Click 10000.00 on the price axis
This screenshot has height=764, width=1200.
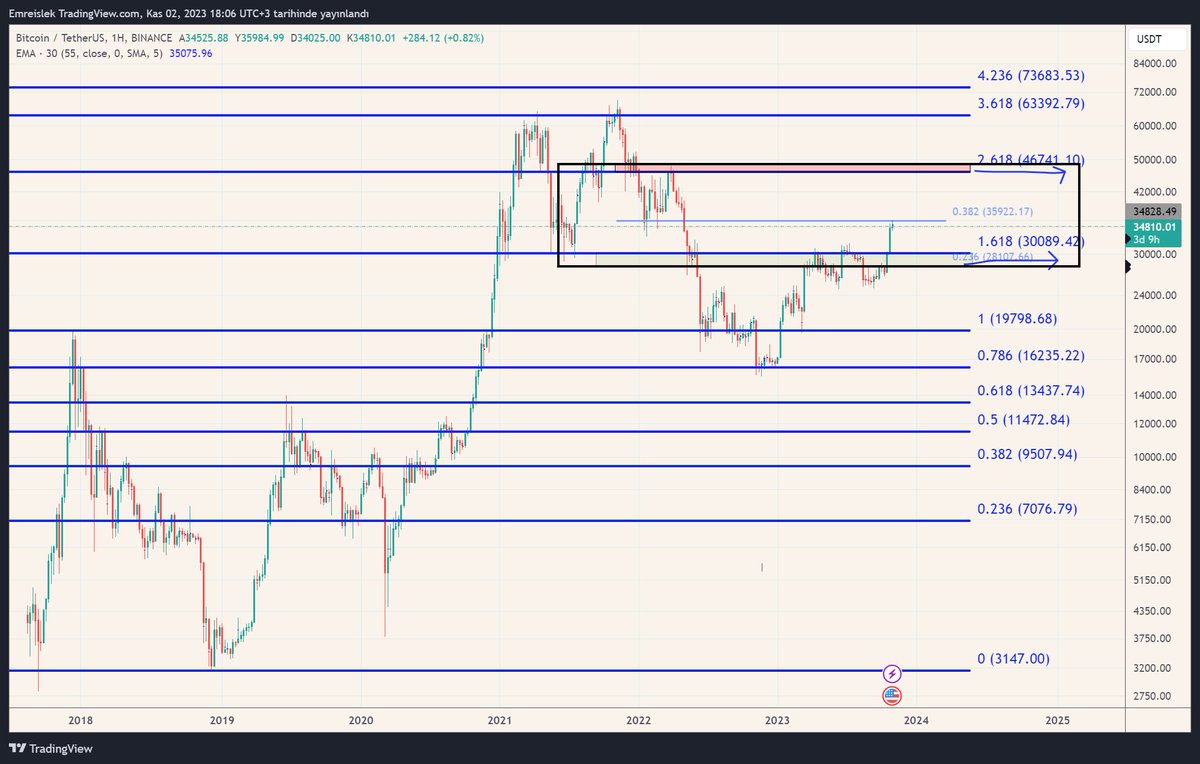pos(1157,457)
